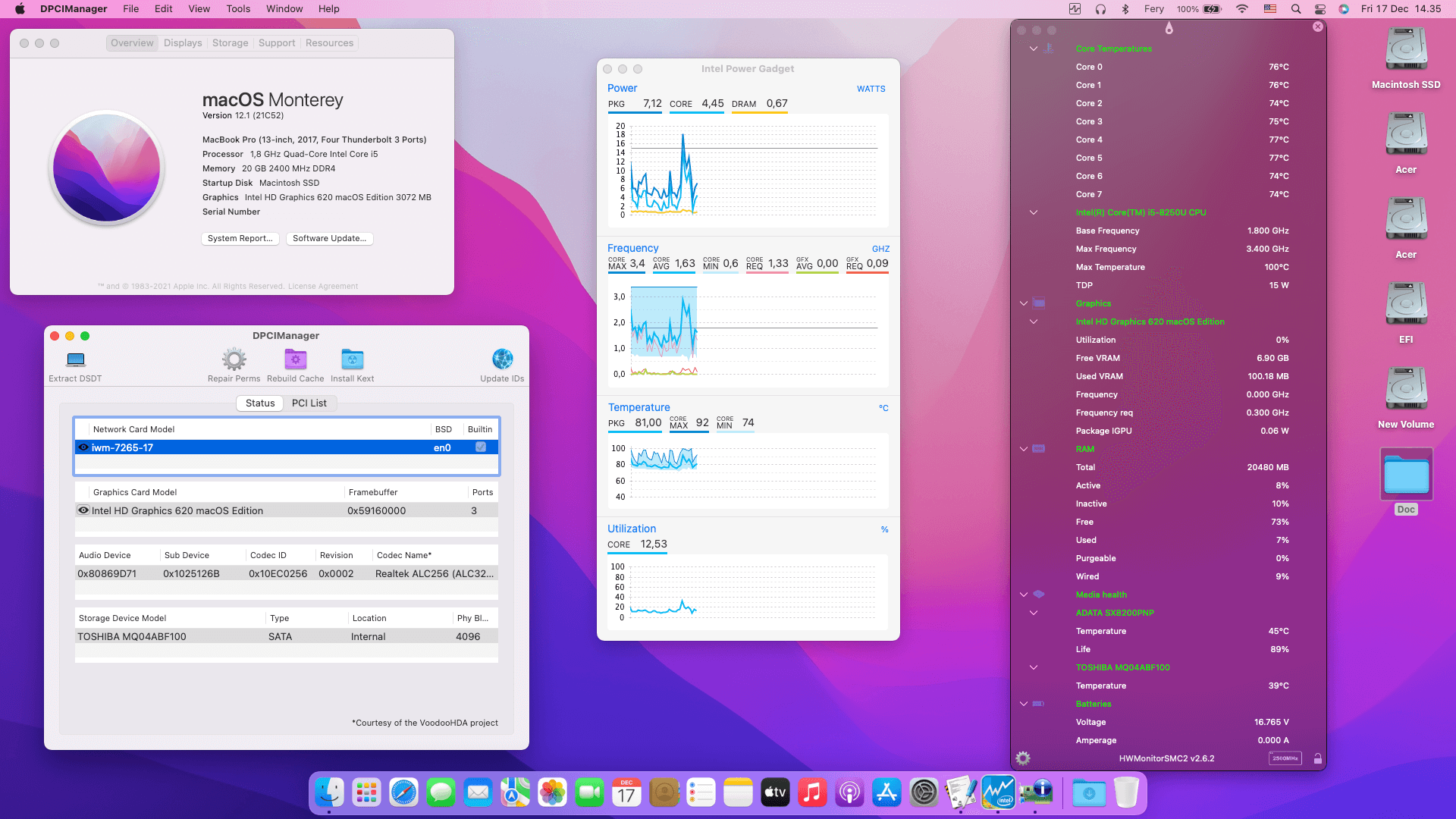Collapse the Core Temperatures group
This screenshot has height=819, width=1456.
pyautogui.click(x=1033, y=49)
